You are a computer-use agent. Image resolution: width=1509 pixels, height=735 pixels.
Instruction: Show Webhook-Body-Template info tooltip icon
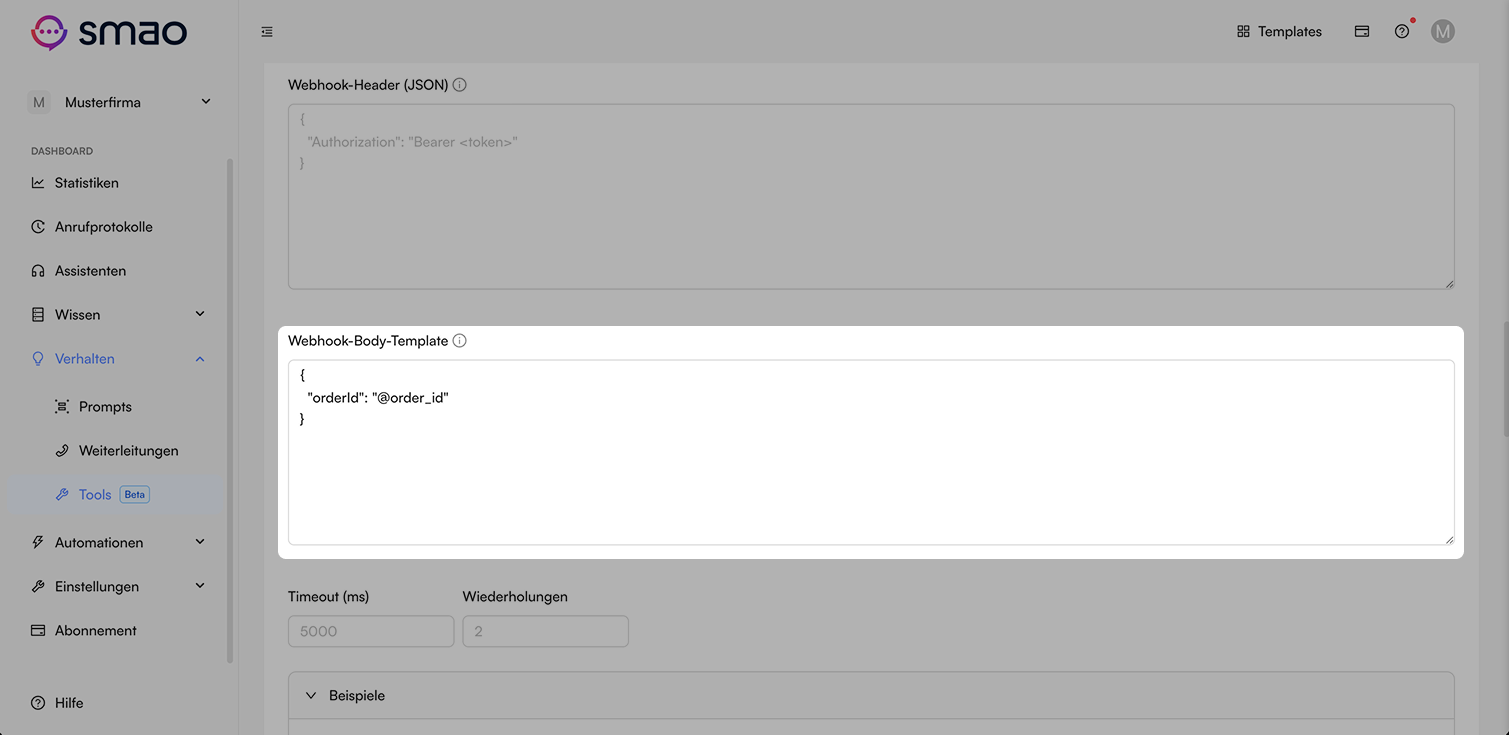tap(460, 341)
